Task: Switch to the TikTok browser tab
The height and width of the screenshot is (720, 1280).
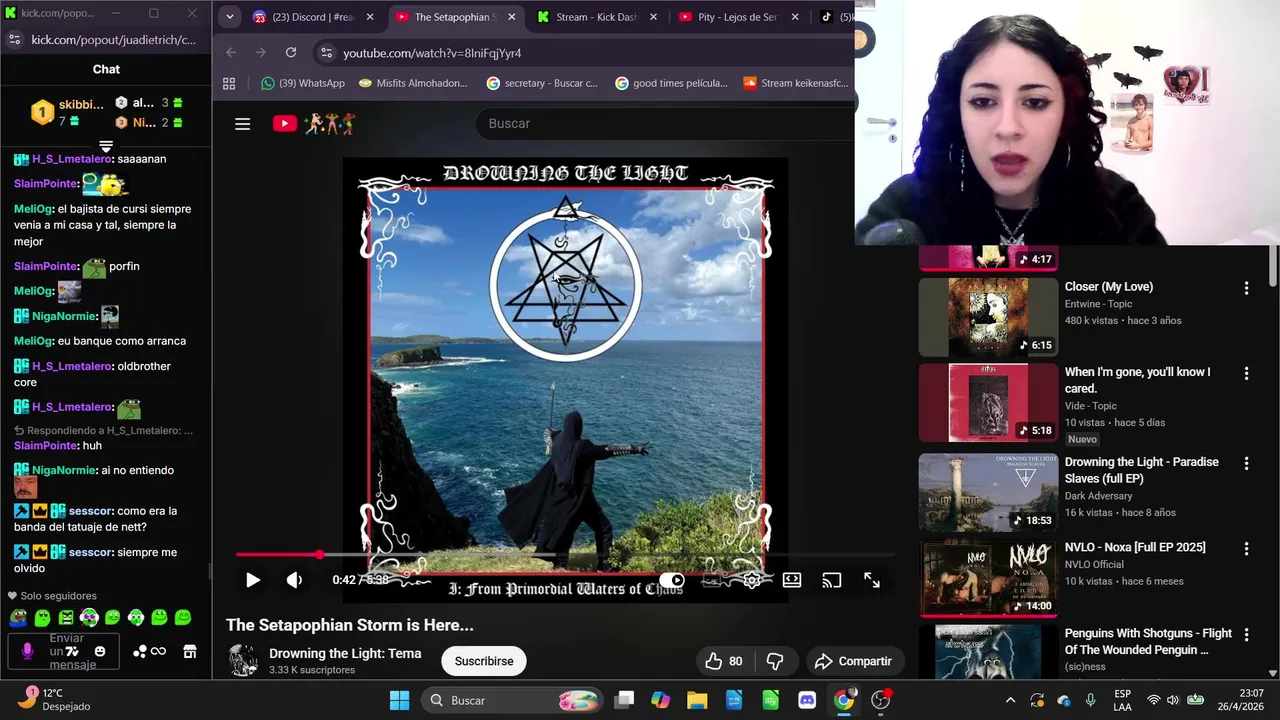Action: (834, 17)
